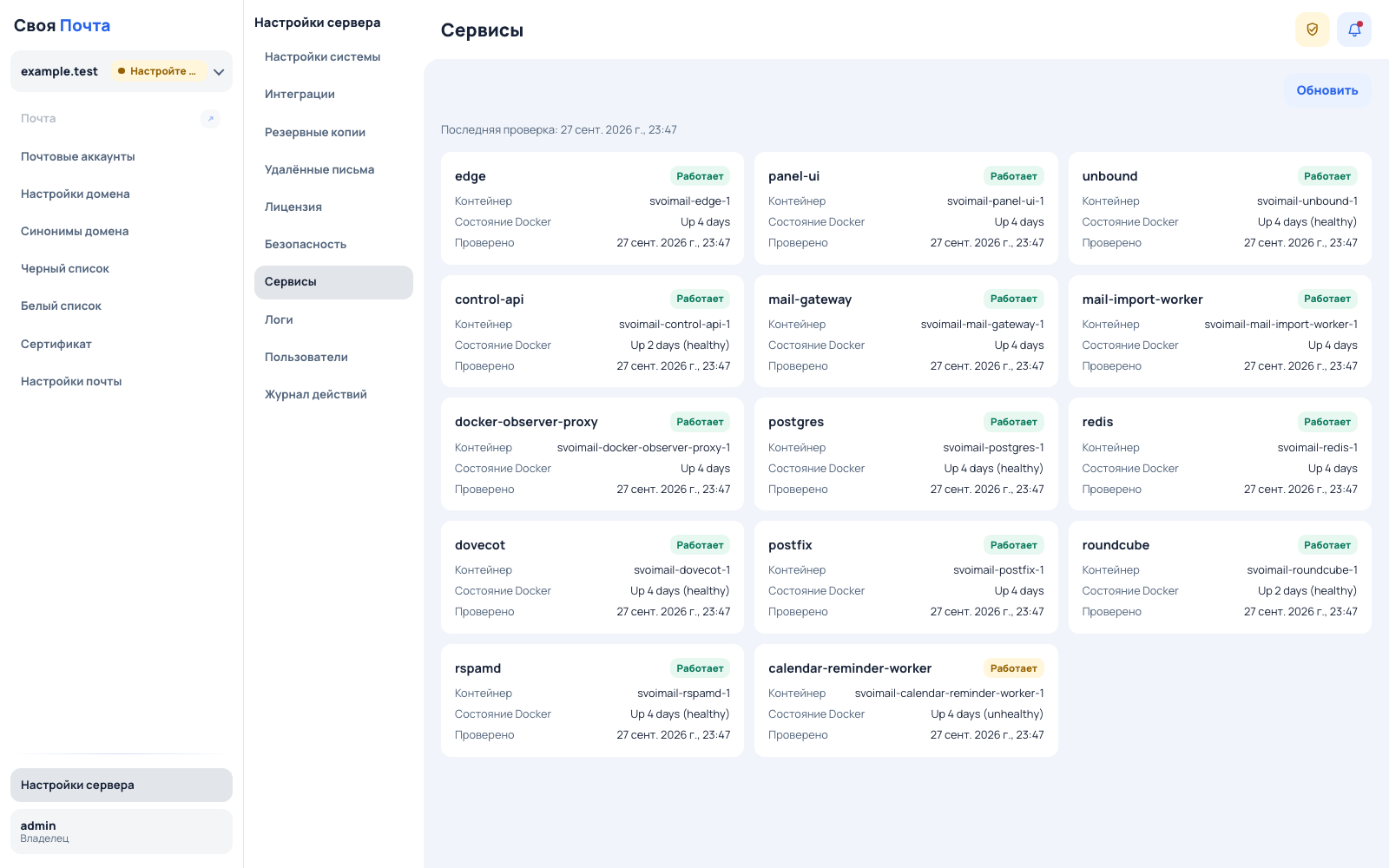Select Белый список in sidebar
Viewport: 1389px width, 868px height.
point(122,306)
